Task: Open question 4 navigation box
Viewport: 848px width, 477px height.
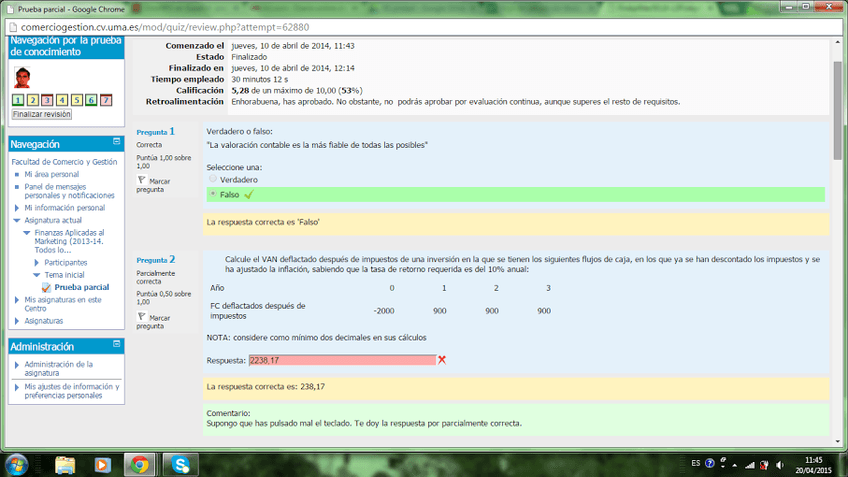Action: coord(62,100)
